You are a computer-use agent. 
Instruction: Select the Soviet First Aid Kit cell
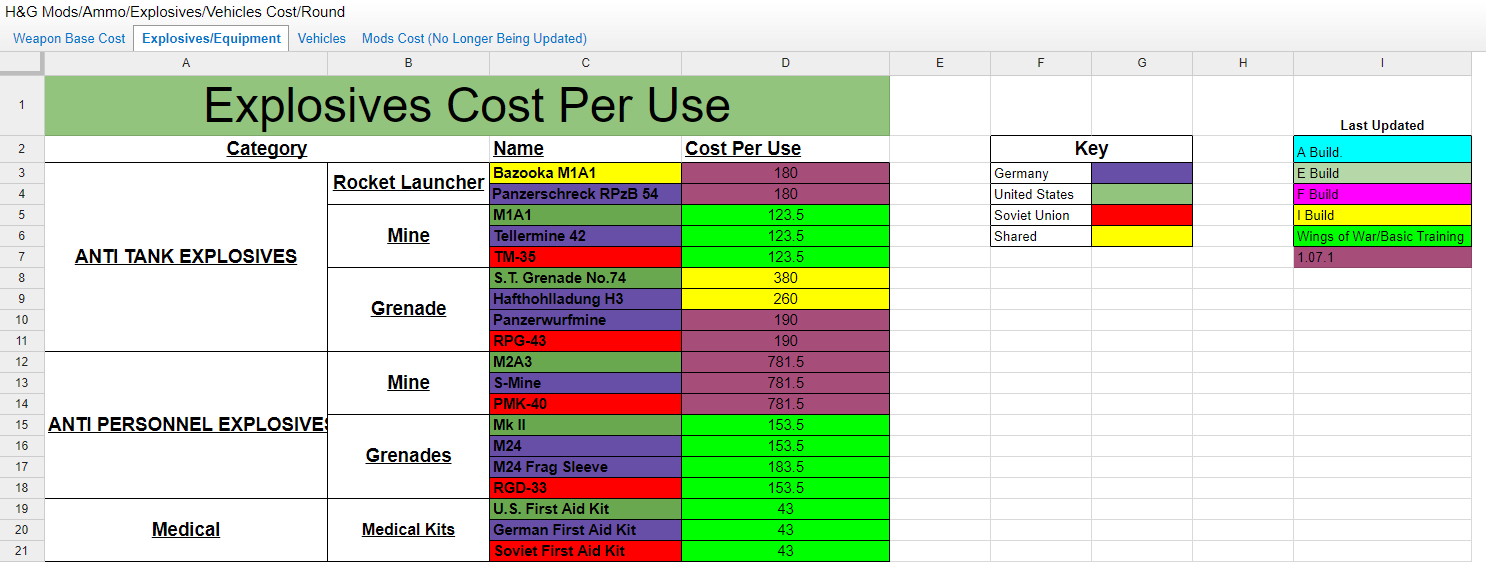[585, 551]
